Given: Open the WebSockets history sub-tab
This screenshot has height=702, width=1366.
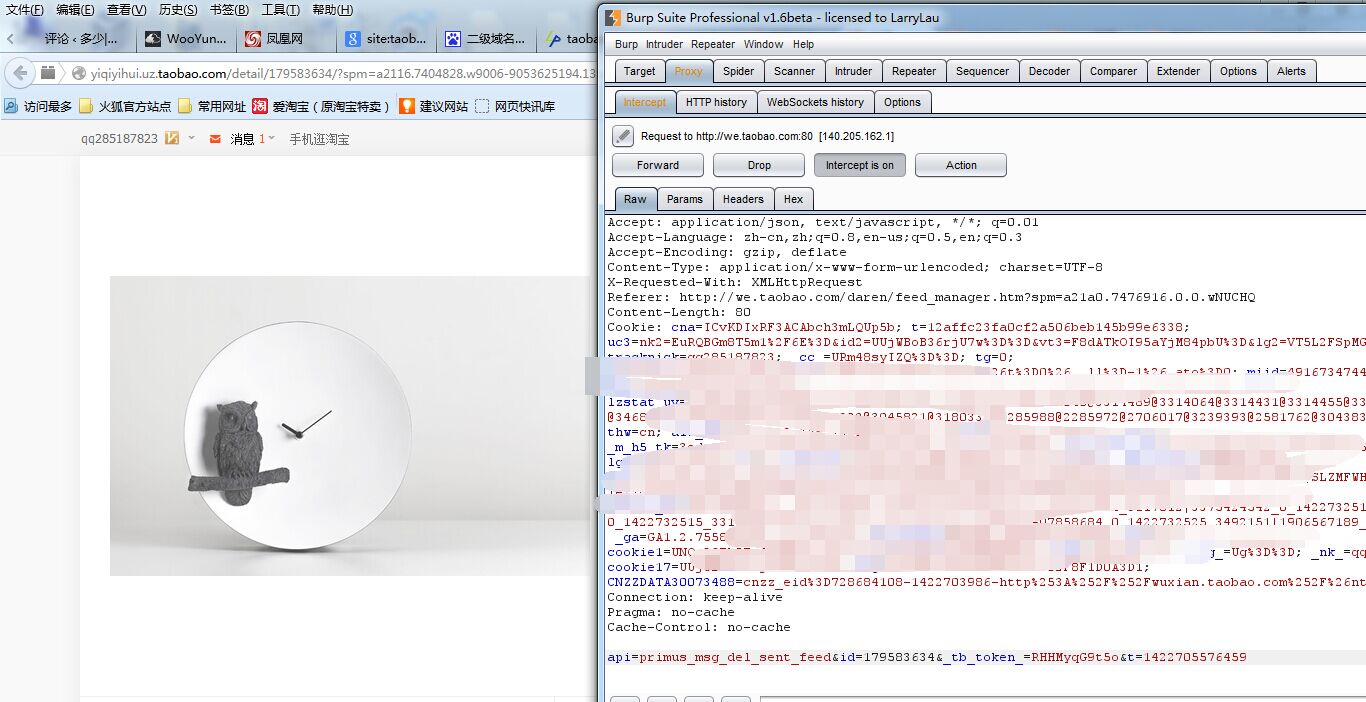Looking at the screenshot, I should click(815, 102).
